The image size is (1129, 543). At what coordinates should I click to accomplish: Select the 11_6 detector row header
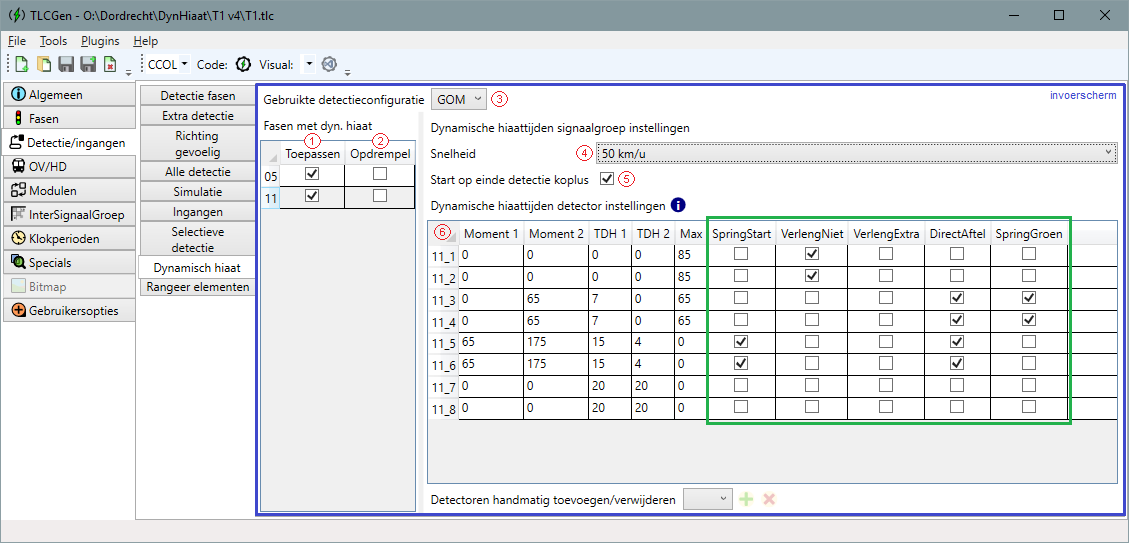coord(444,364)
